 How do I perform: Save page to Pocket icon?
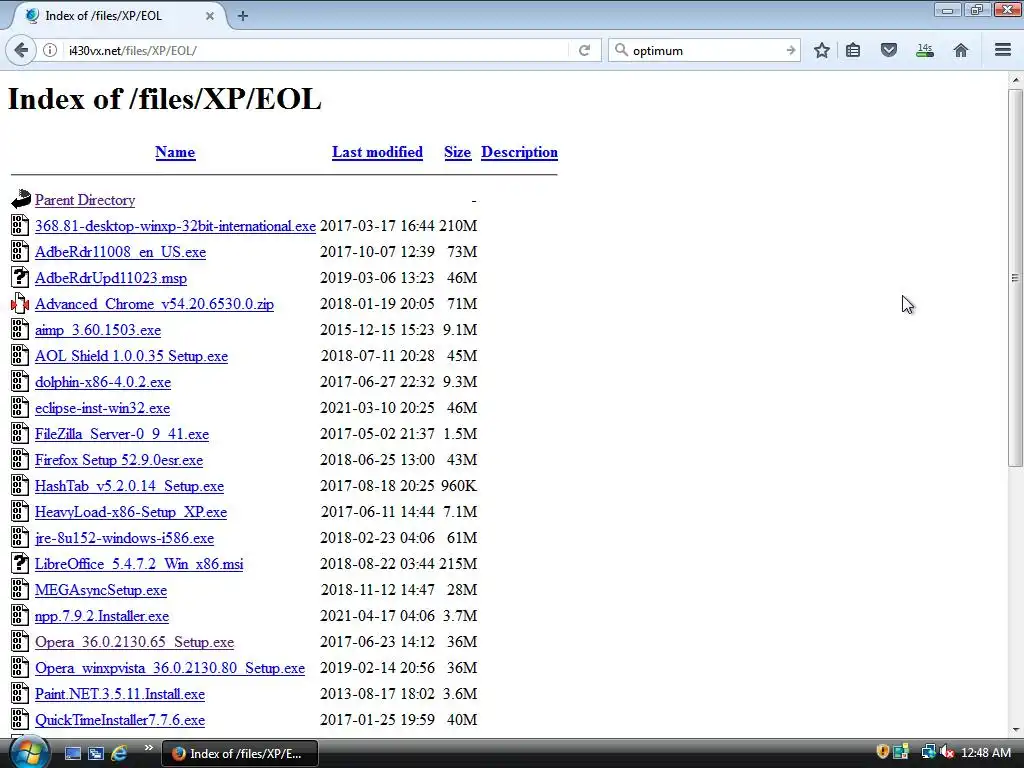coord(889,50)
